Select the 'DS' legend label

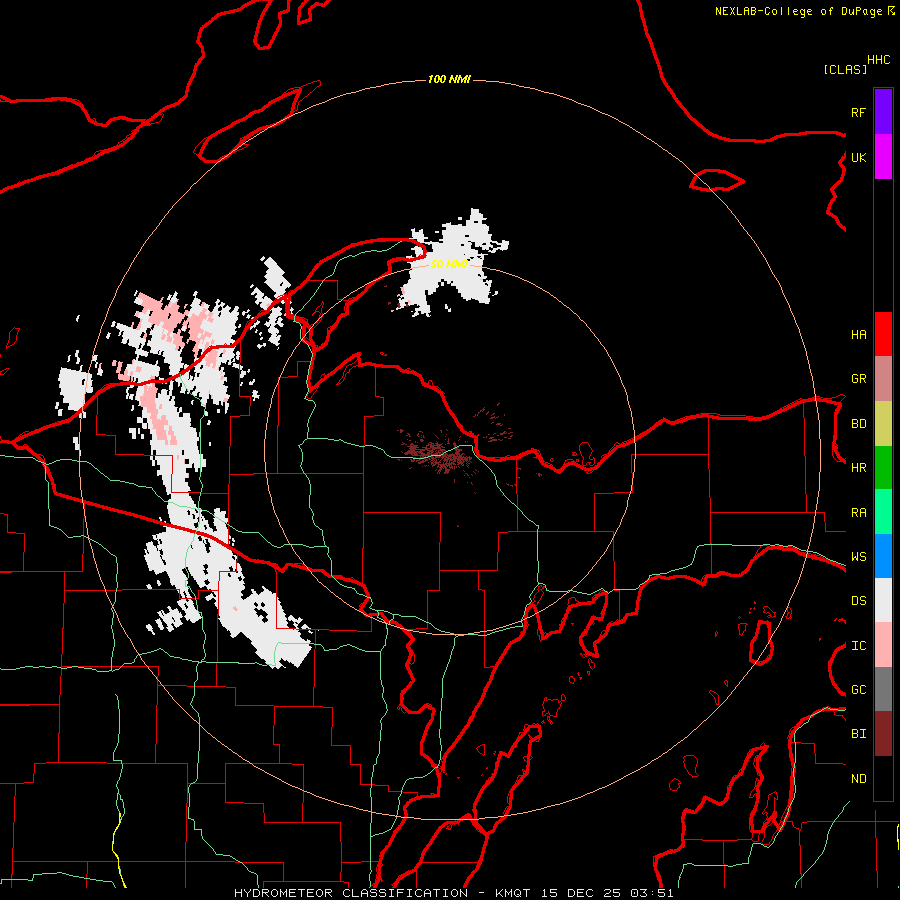coord(858,601)
